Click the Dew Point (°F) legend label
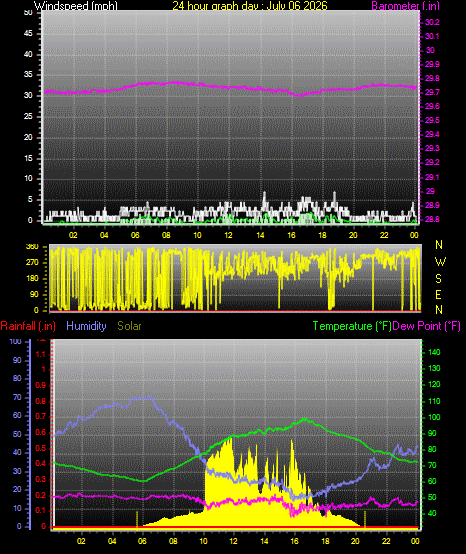The height and width of the screenshot is (554, 466). (426, 326)
